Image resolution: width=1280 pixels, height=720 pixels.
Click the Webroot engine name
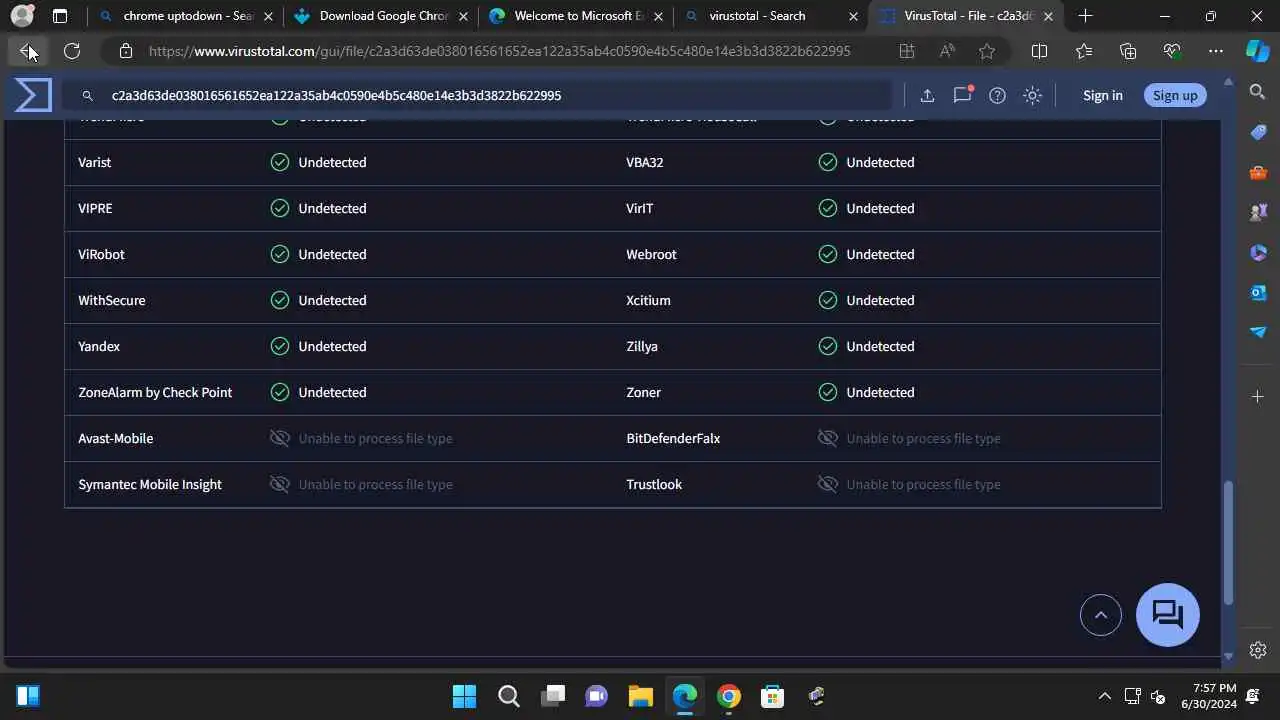pos(651,254)
